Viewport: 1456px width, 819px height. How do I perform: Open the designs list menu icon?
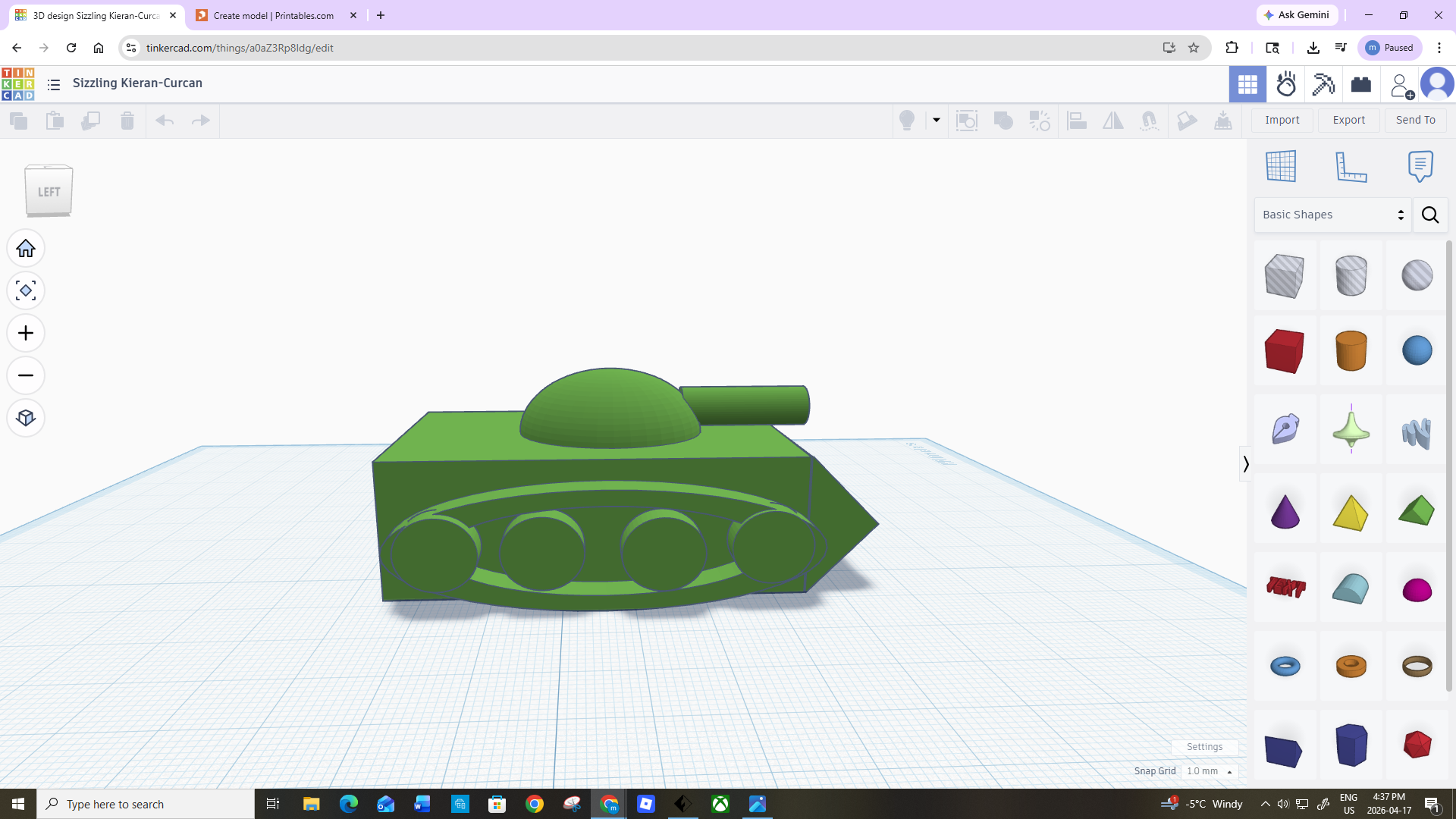pyautogui.click(x=54, y=84)
